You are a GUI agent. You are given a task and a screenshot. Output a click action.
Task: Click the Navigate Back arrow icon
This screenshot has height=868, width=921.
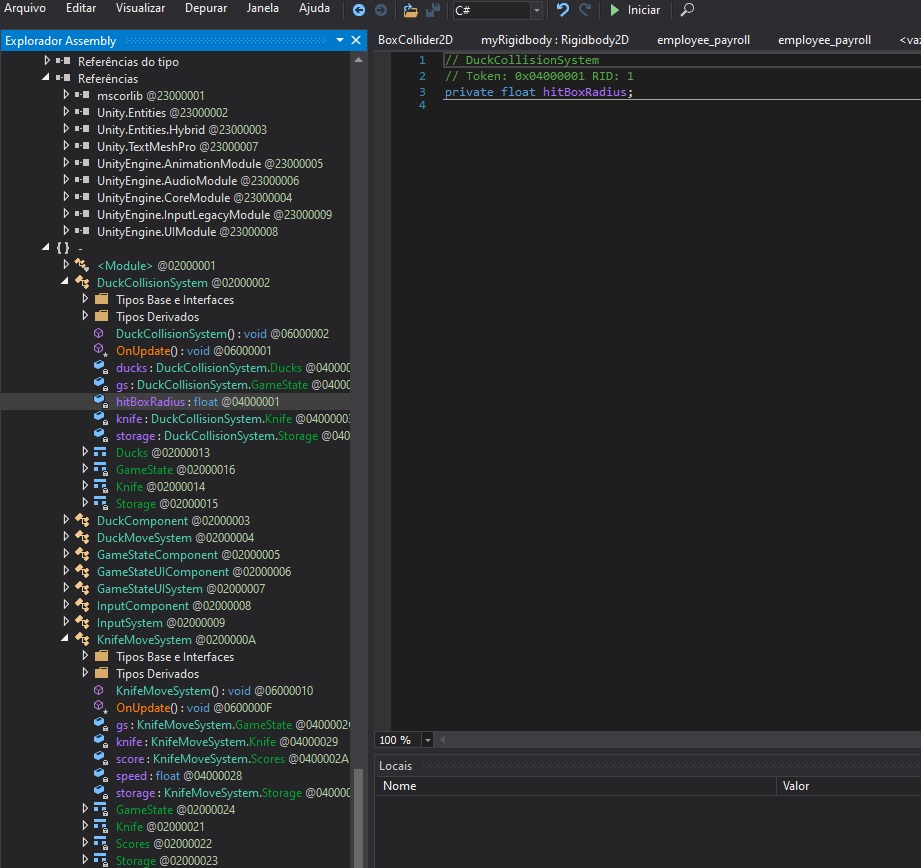pyautogui.click(x=359, y=10)
